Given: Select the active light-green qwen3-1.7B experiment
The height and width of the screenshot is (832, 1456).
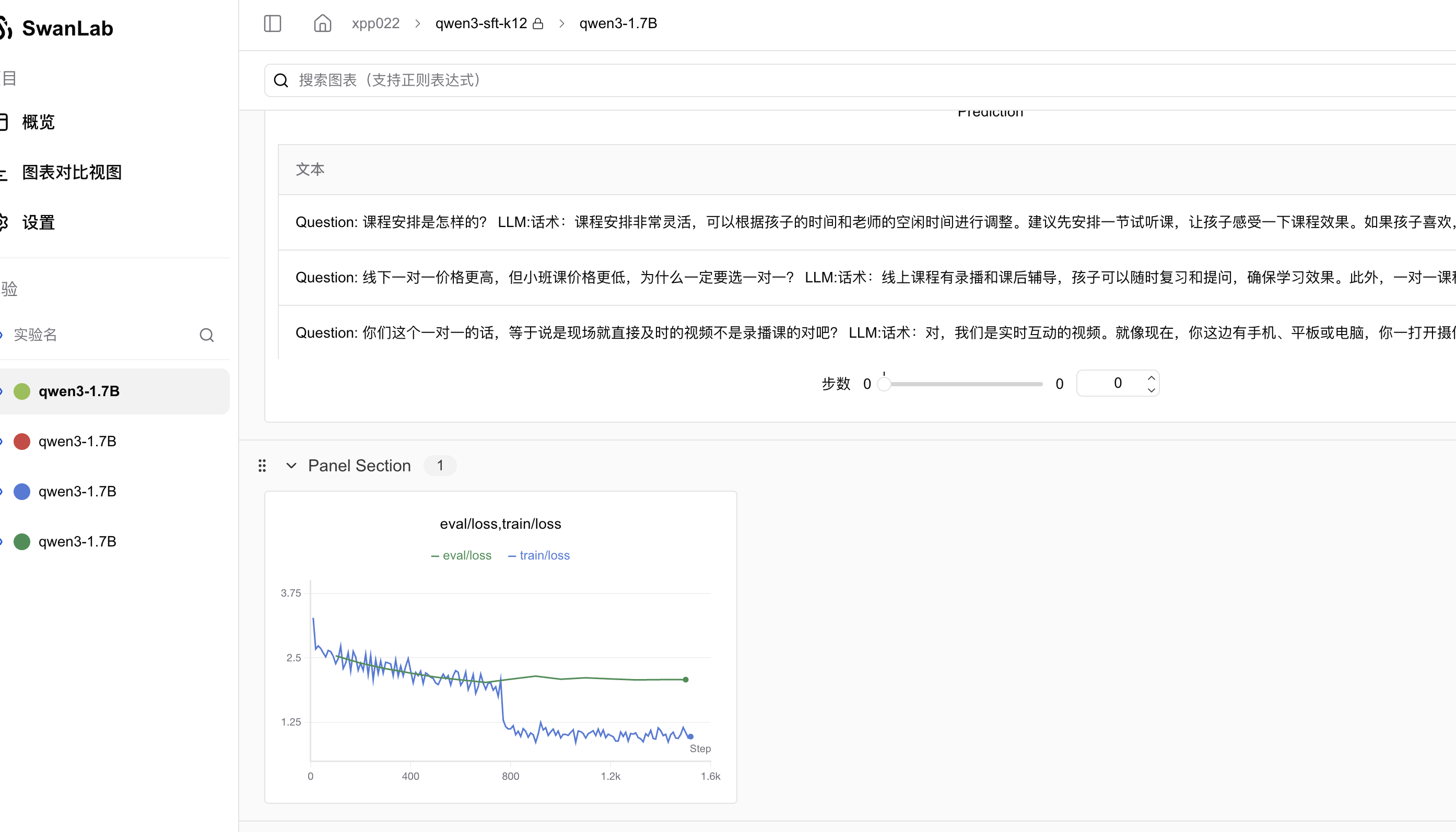Looking at the screenshot, I should coord(114,391).
